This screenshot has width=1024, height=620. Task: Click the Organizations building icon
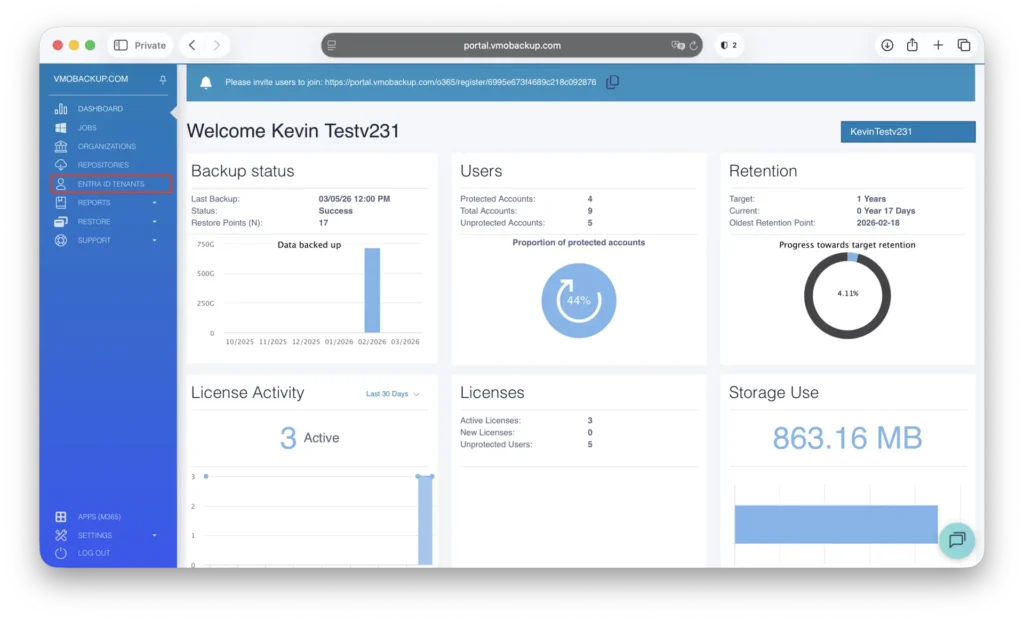click(61, 147)
